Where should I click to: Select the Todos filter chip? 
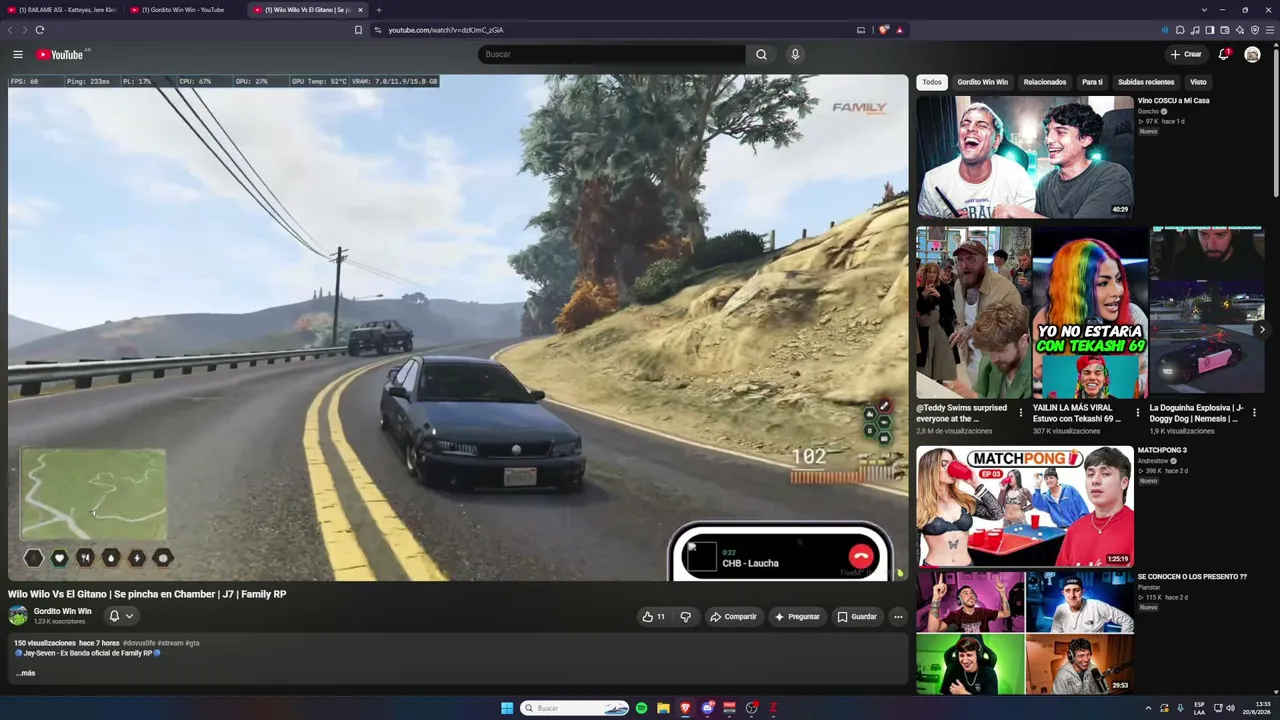tap(932, 82)
